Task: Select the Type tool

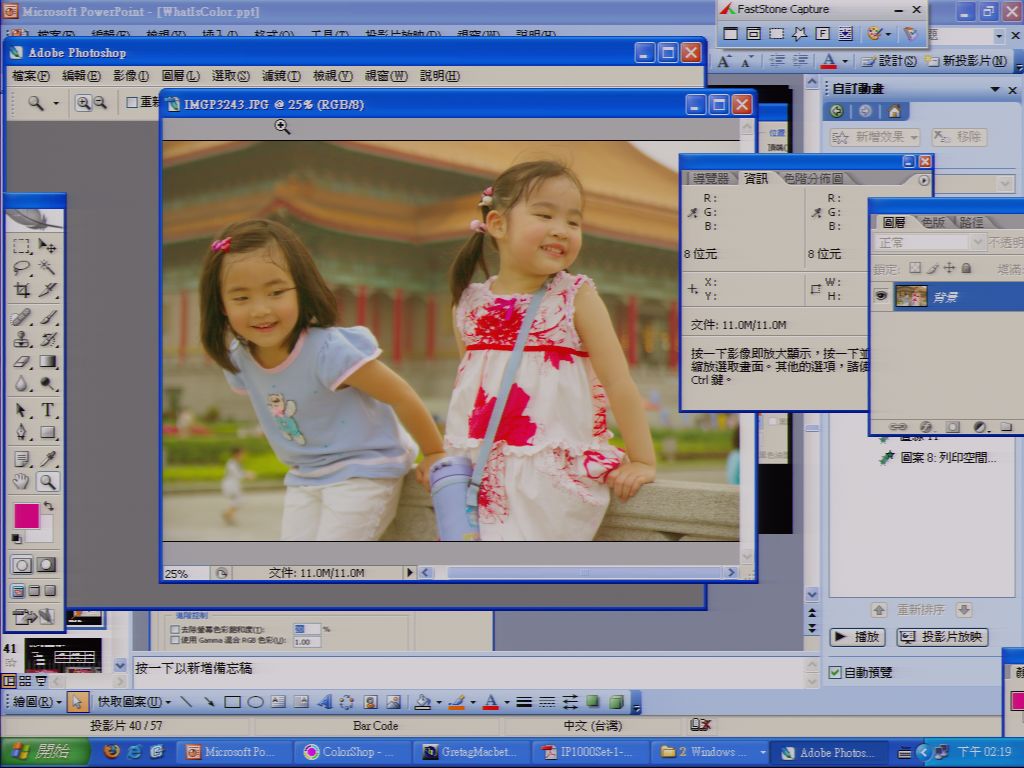Action: (x=48, y=410)
